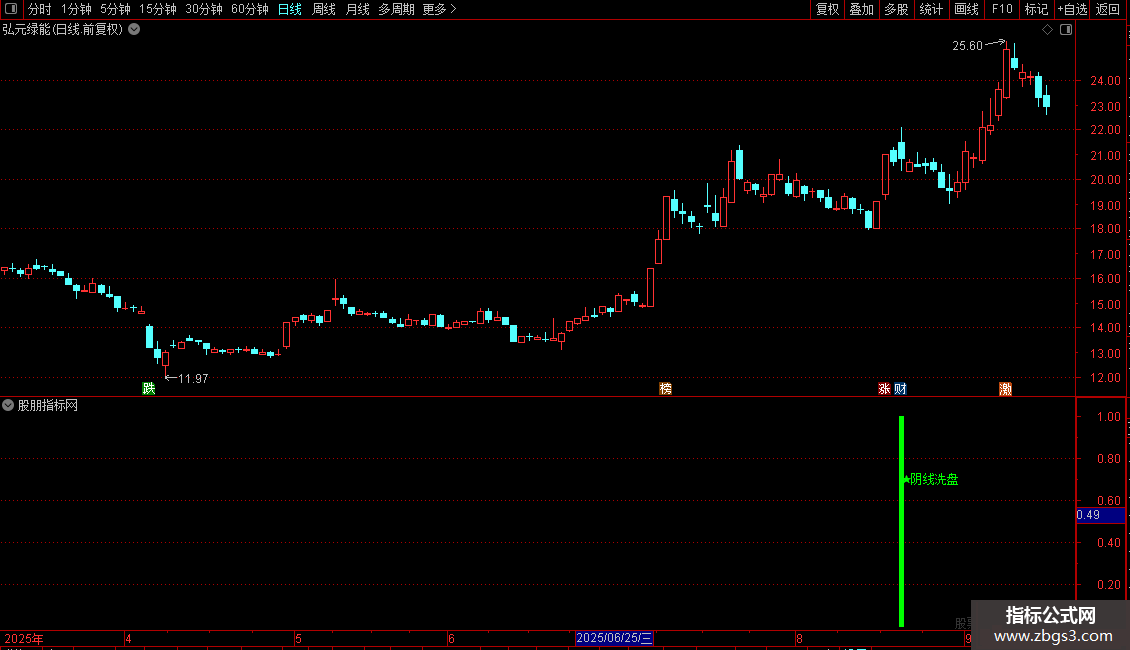Click the 榜 ranking event marker

[665, 388]
